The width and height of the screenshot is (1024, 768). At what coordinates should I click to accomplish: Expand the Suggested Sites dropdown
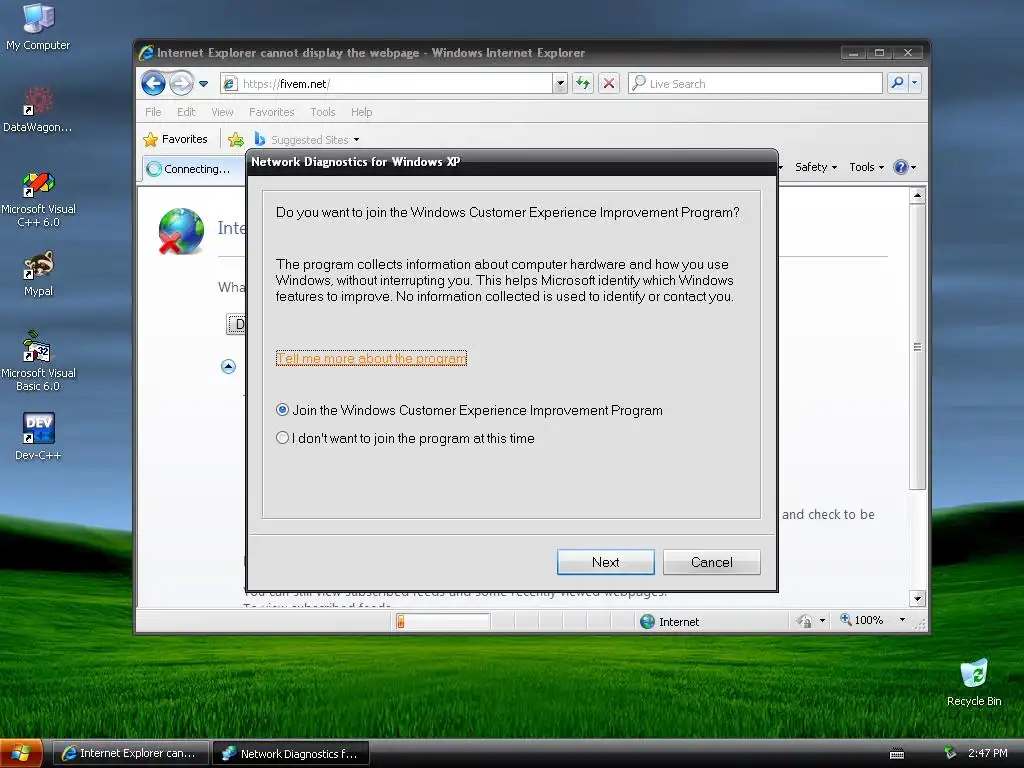click(x=356, y=140)
